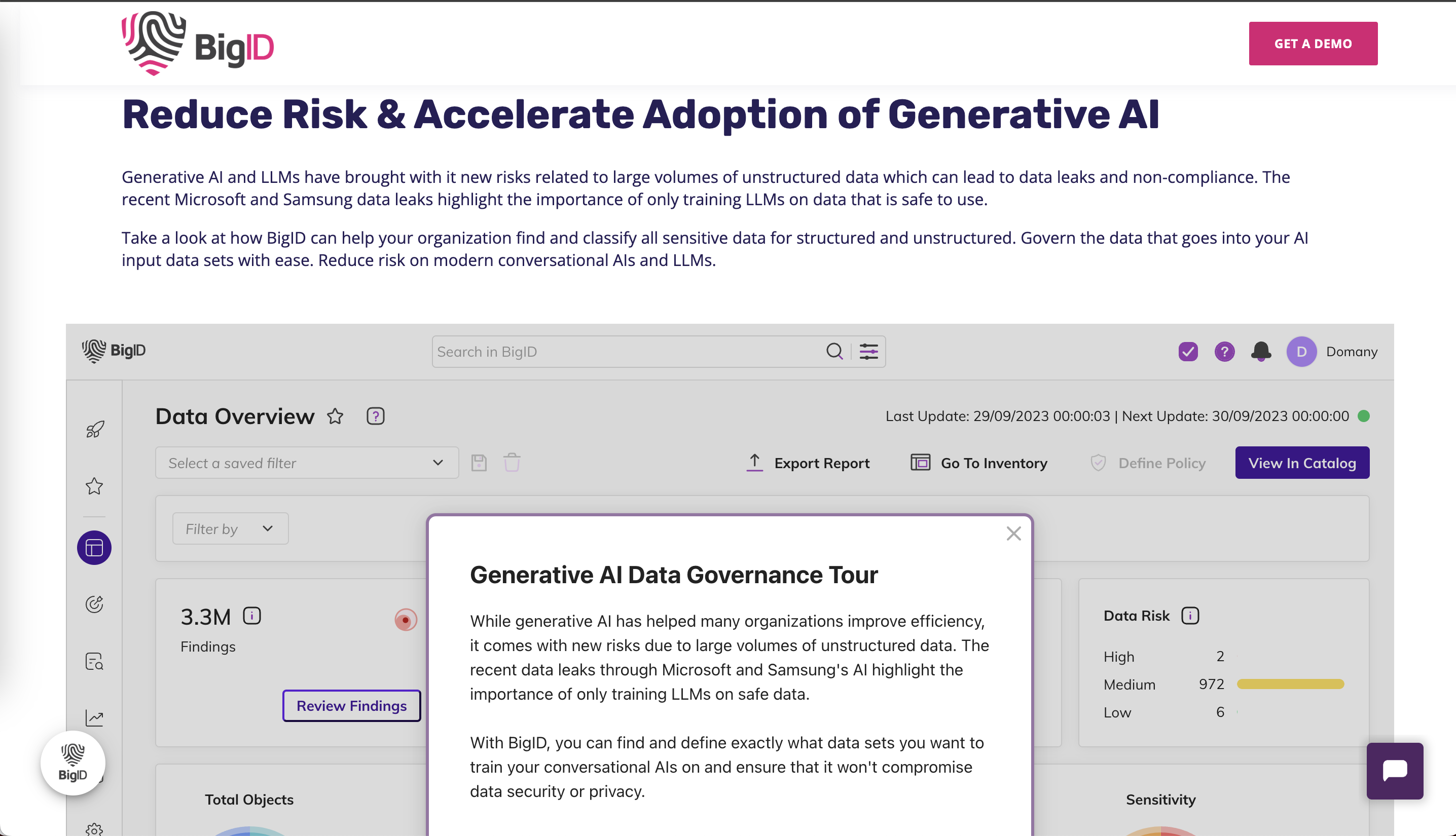This screenshot has width=1456, height=836.
Task: Star the saved filters section in sidebar
Action: [x=94, y=487]
